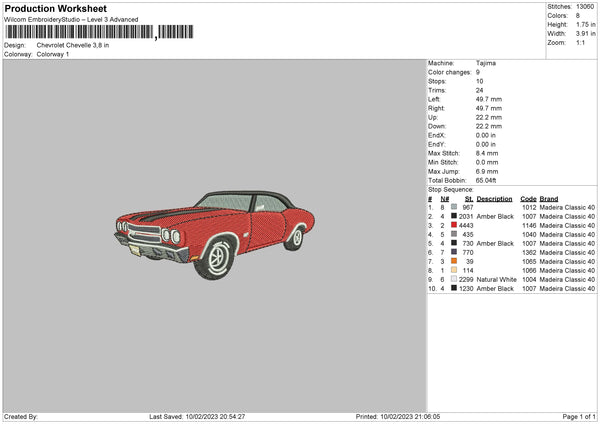Click the barcode under the worksheet title
600x424 pixels.
pos(99,32)
